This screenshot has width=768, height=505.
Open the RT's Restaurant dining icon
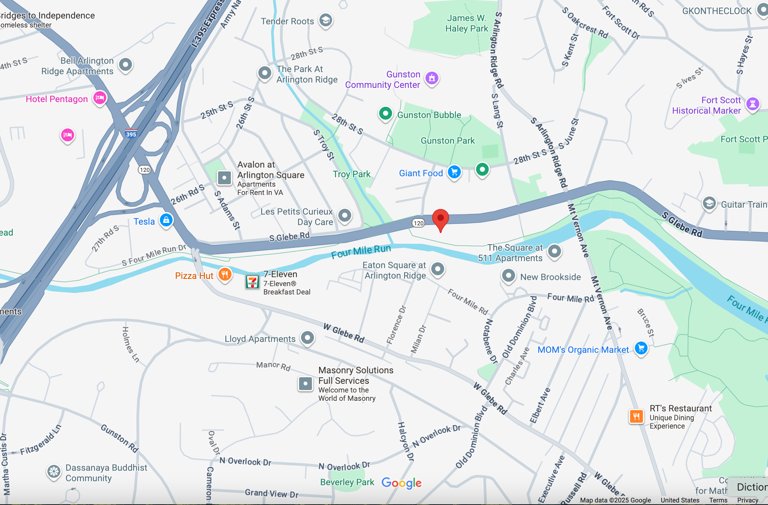click(x=636, y=416)
